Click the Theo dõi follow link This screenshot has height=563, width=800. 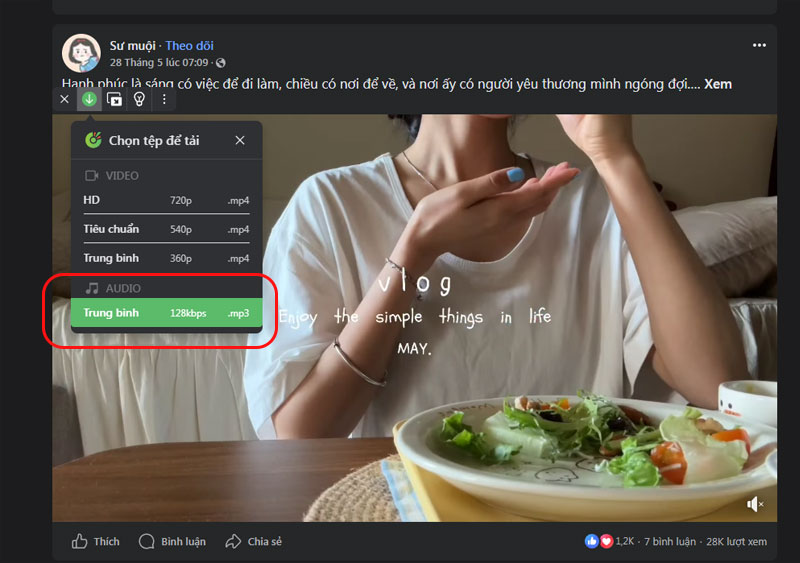tap(189, 46)
